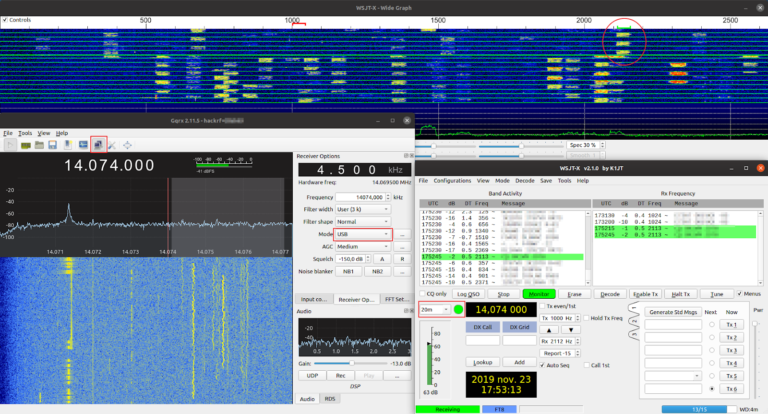Toggle NB1 noise blanker button
Viewport: 768px width, 414px height.
[x=348, y=271]
